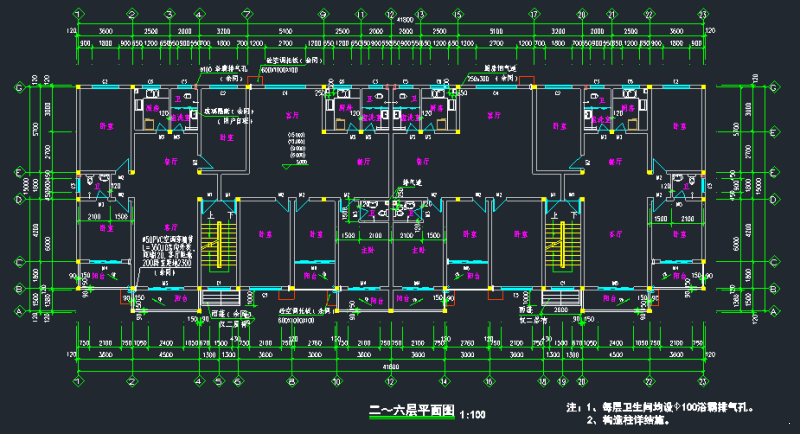Click the drawing title 二~六层平面图
The image size is (800, 434).
(x=412, y=412)
